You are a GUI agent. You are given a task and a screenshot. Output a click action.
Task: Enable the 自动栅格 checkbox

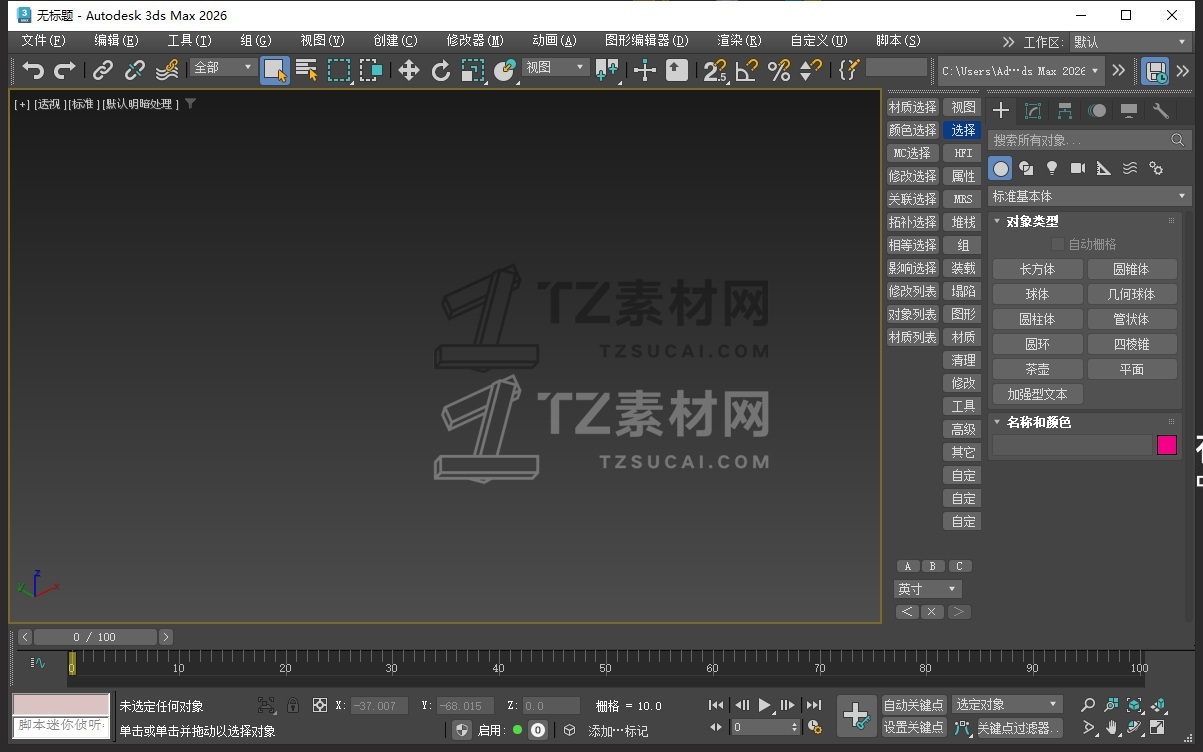[1058, 244]
